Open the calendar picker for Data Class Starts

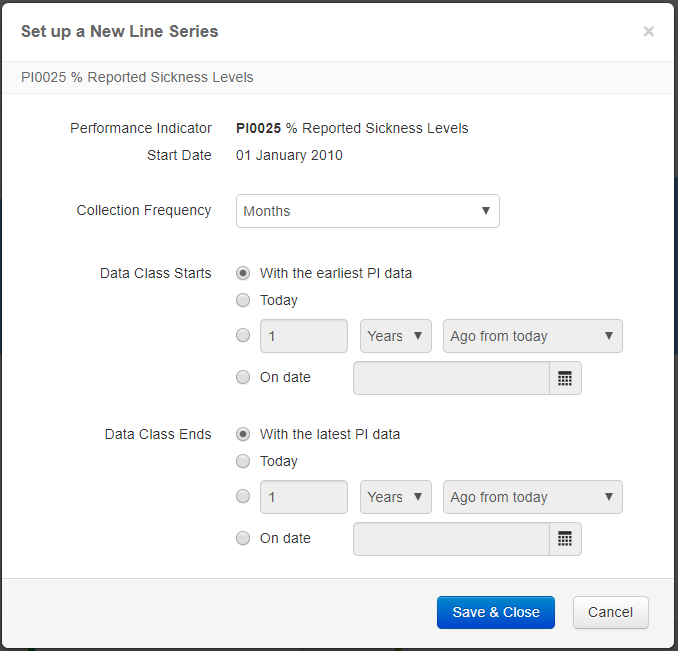pos(565,378)
